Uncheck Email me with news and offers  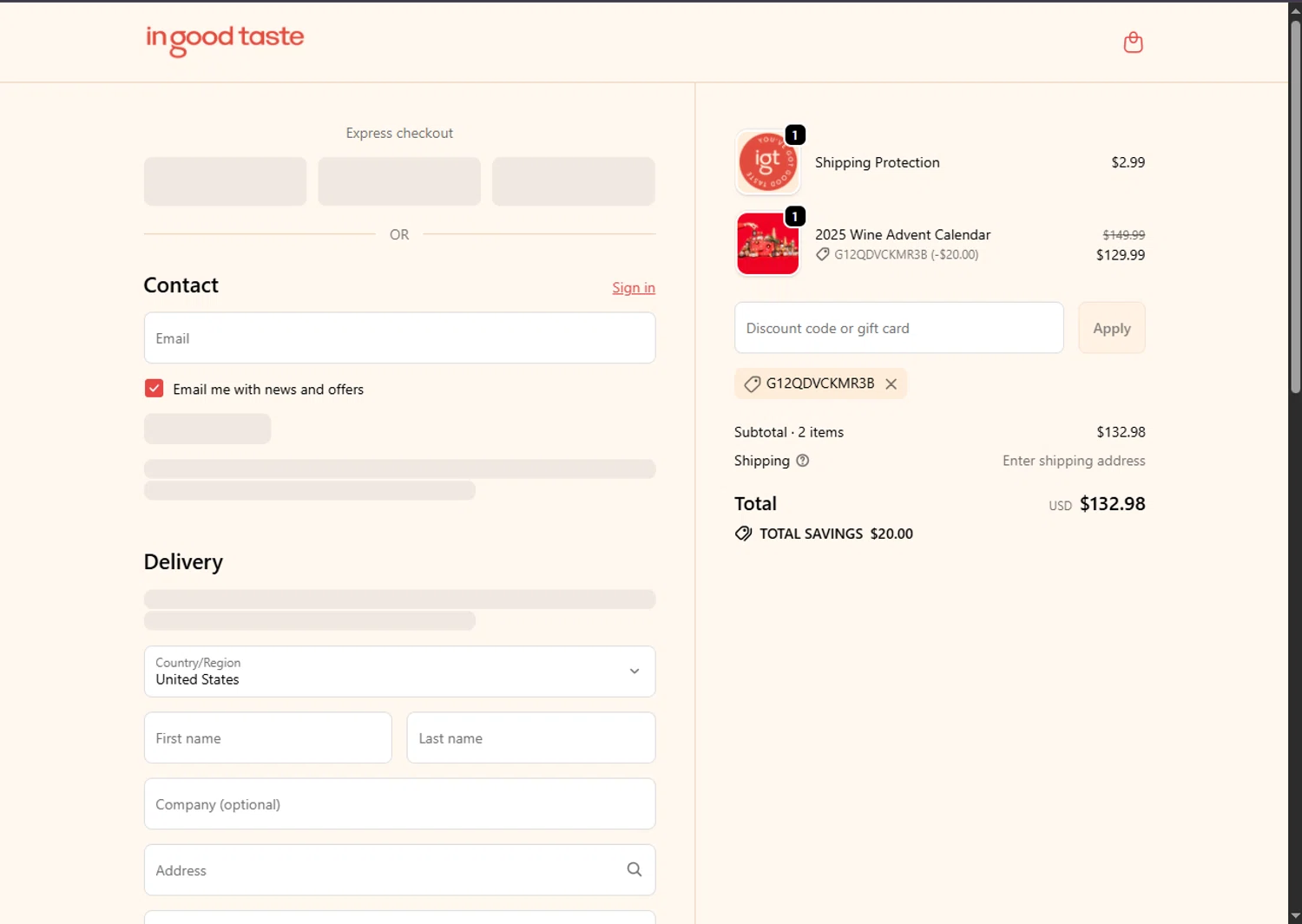154,389
